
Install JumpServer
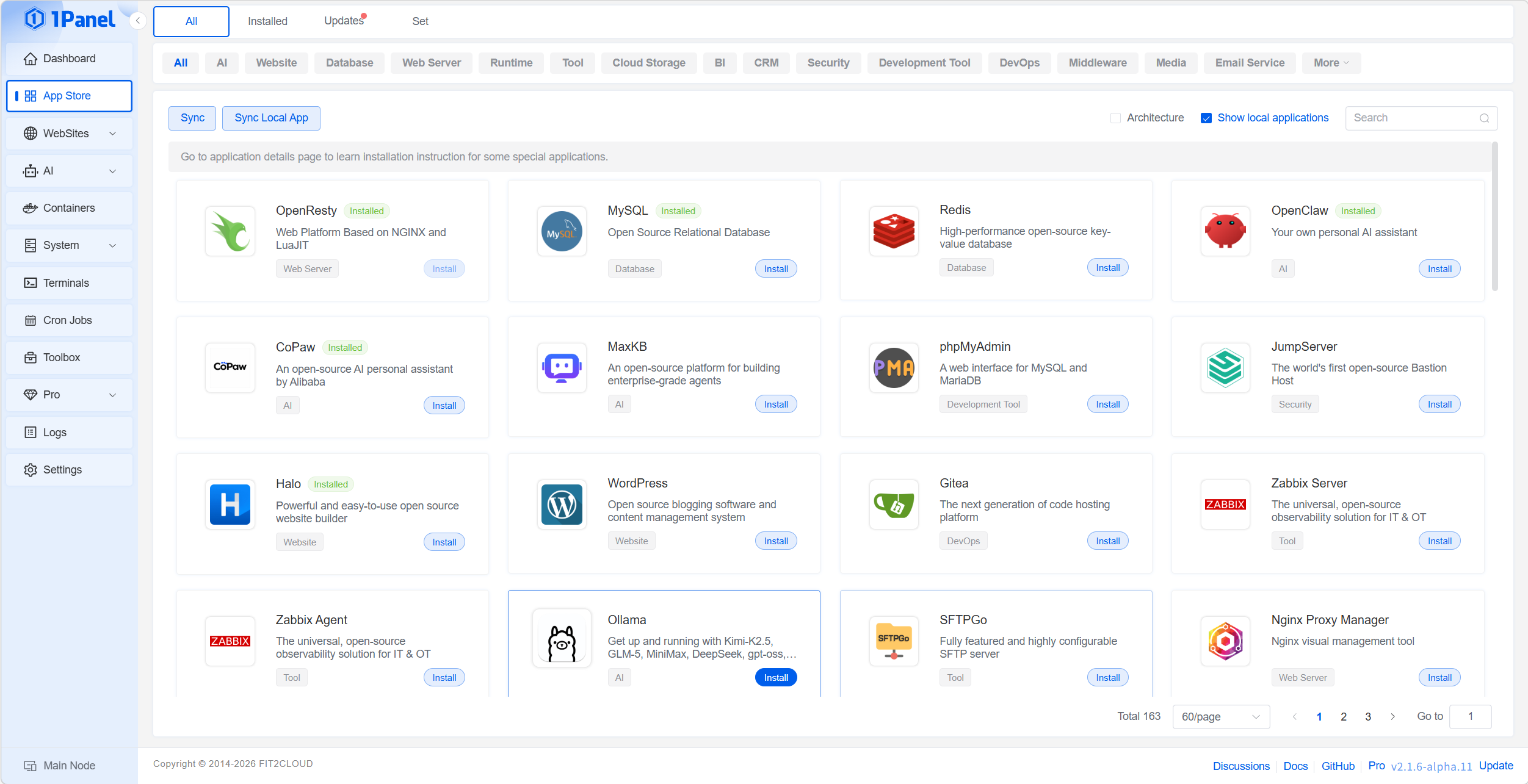tap(1439, 405)
